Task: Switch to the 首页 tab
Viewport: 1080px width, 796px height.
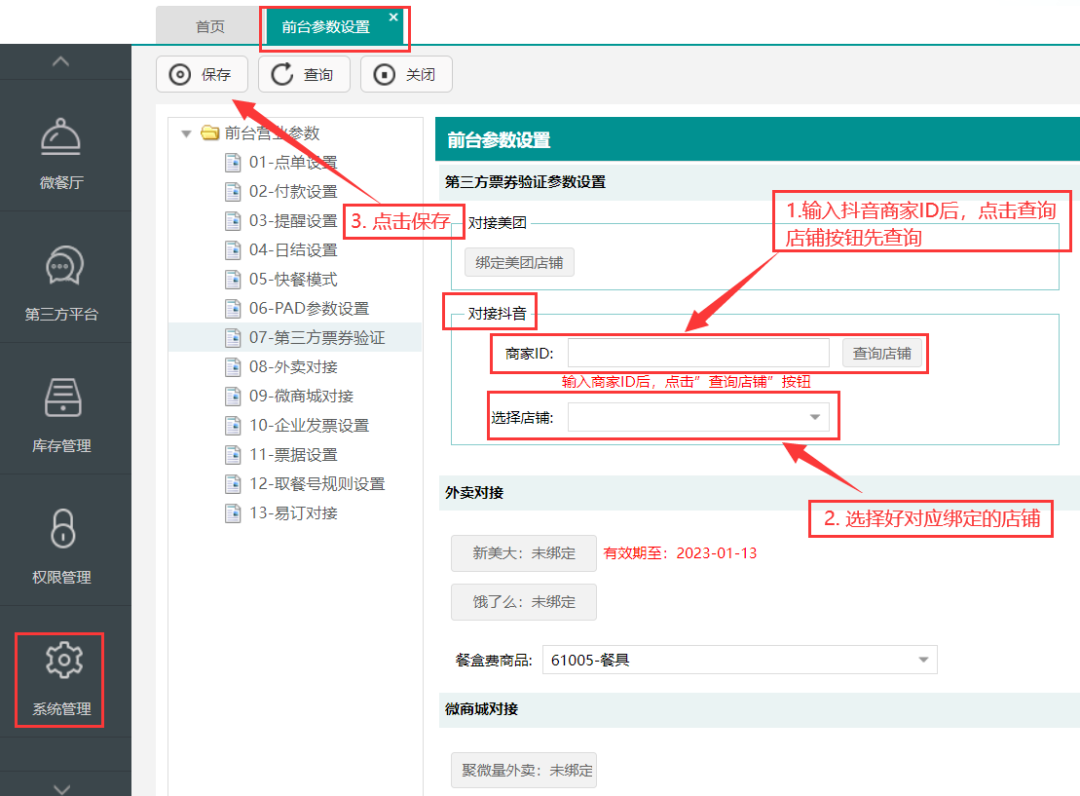Action: click(210, 27)
